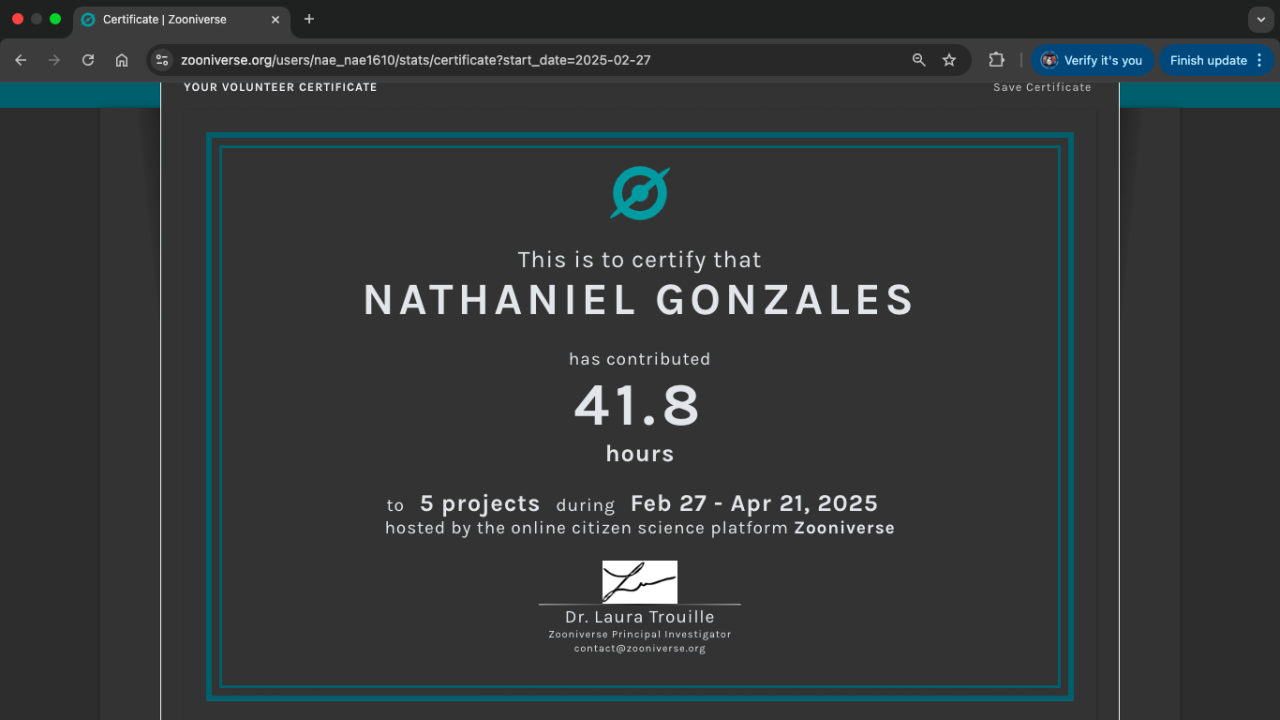Click the macOS yellow minimize window button
This screenshot has width=1280, height=720.
pyautogui.click(x=37, y=19)
